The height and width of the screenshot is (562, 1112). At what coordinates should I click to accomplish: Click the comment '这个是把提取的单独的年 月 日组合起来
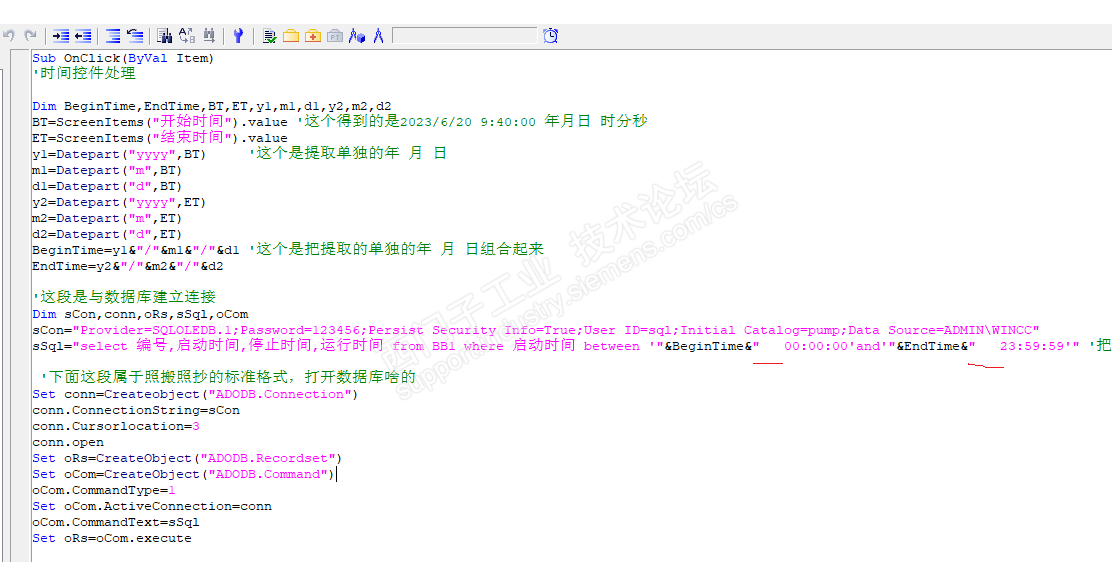[x=396, y=249]
